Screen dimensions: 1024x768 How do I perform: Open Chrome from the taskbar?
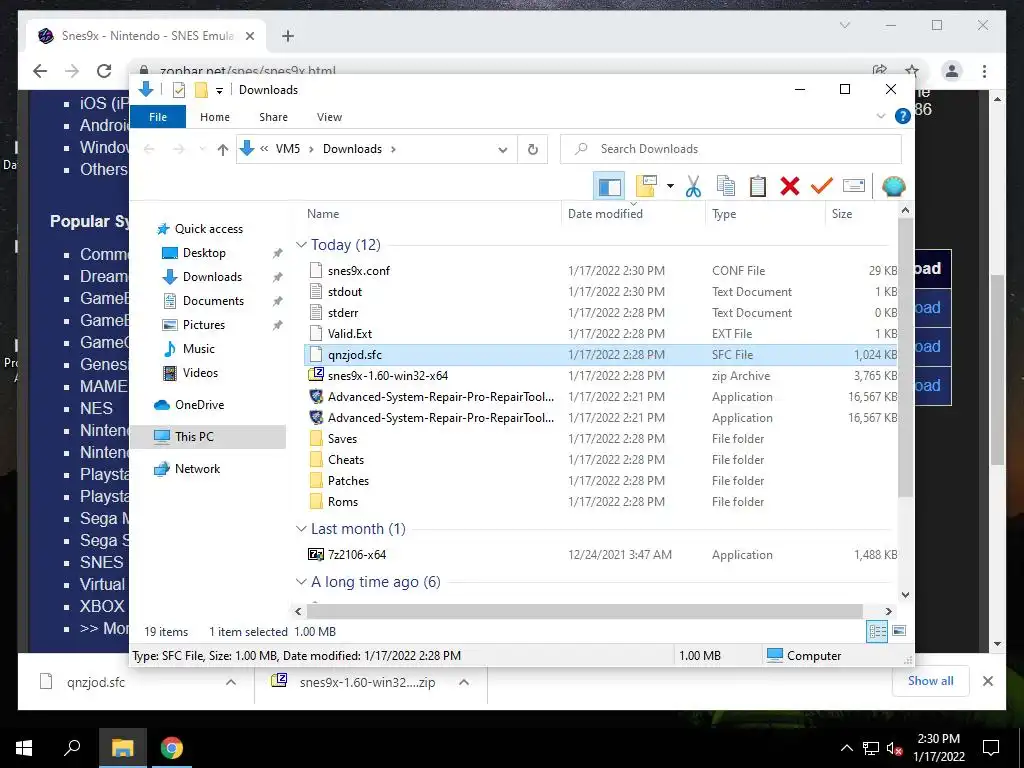click(172, 747)
